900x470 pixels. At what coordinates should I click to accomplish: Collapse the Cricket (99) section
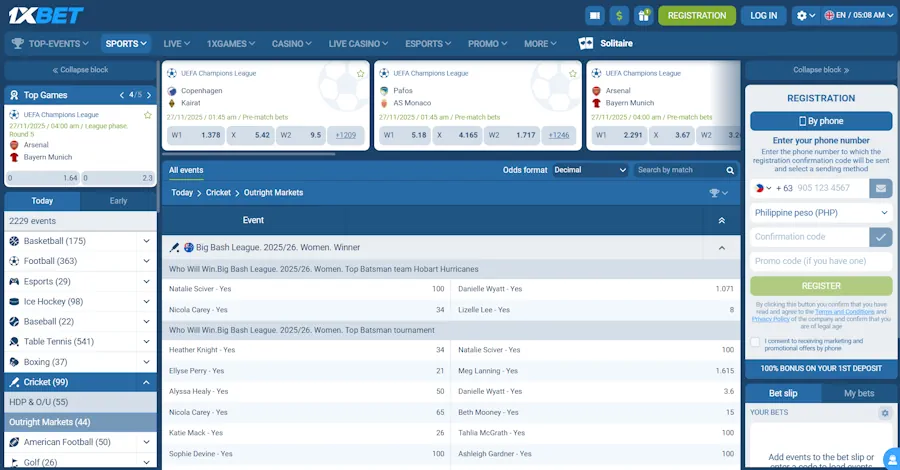point(146,382)
